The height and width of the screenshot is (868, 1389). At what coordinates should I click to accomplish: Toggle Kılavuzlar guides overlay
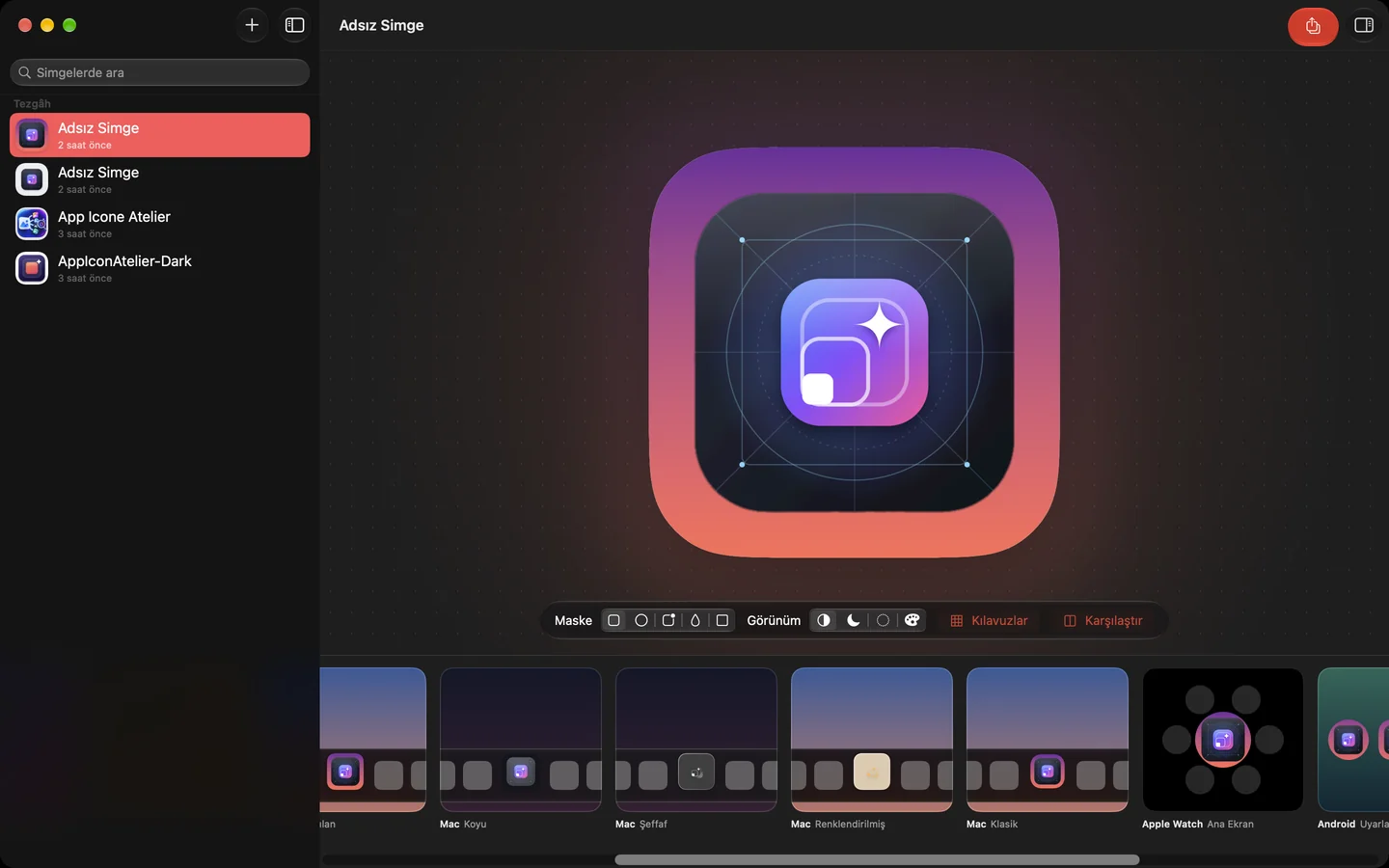coord(989,620)
